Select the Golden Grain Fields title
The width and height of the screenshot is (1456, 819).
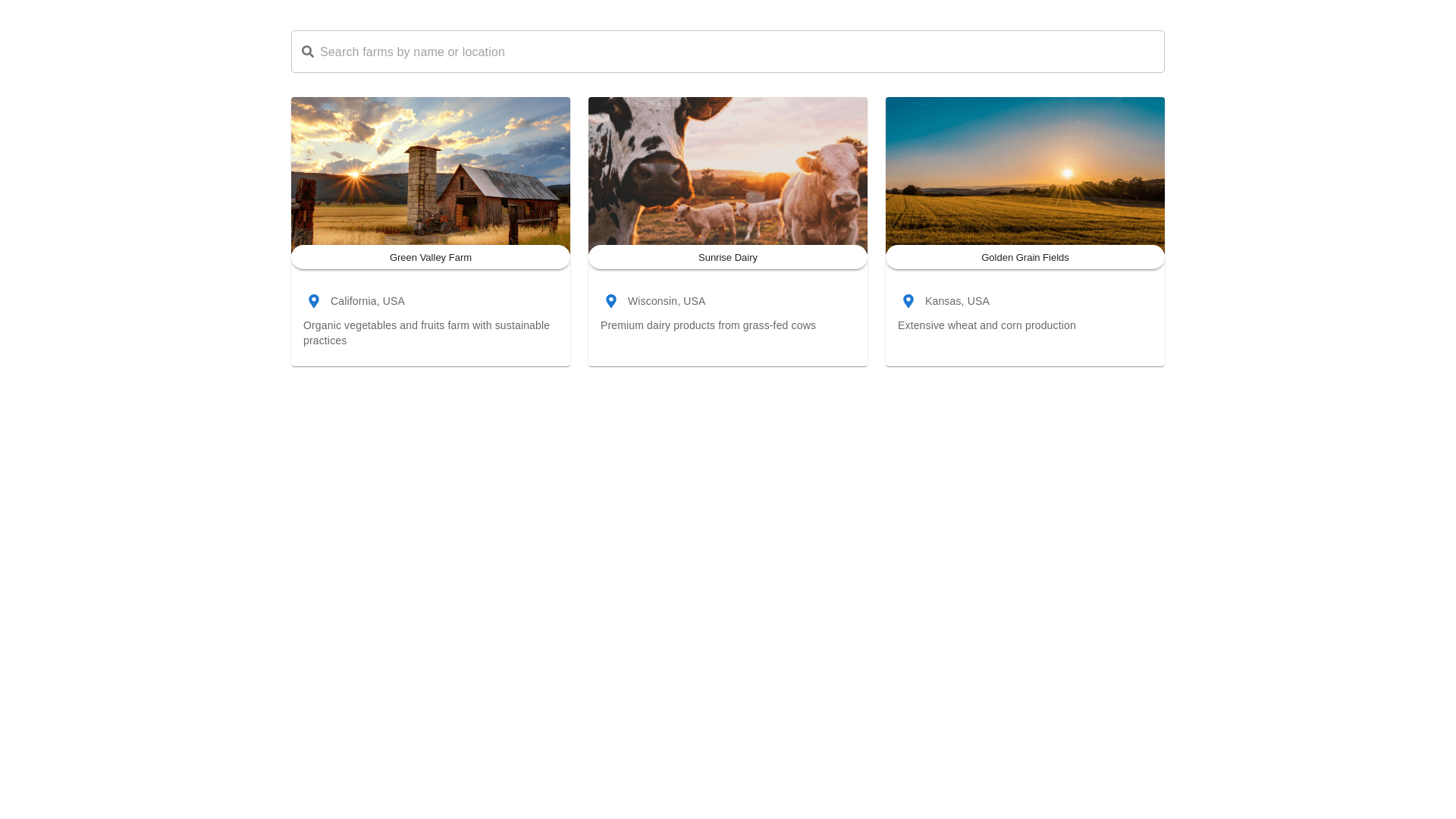pos(1025,258)
